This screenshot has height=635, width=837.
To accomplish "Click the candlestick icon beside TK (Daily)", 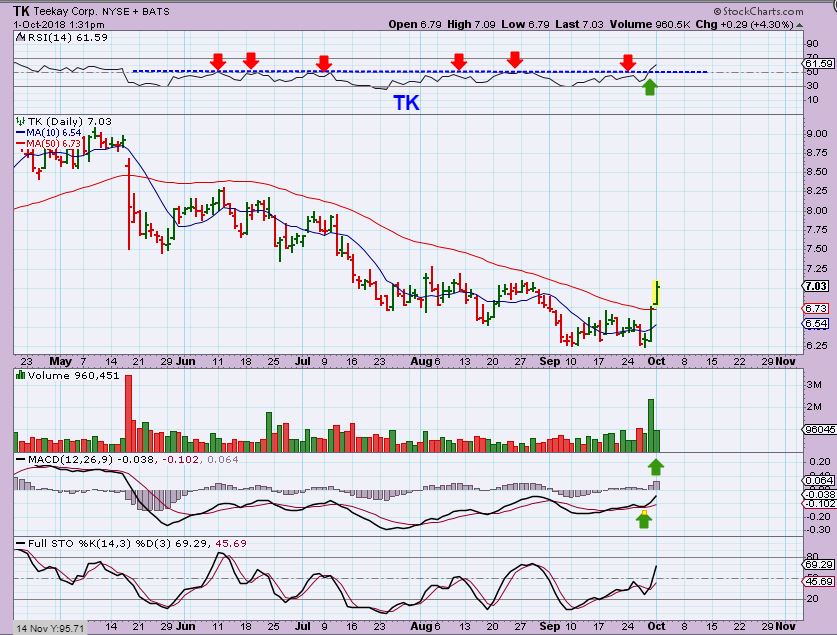I will pyautogui.click(x=21, y=121).
